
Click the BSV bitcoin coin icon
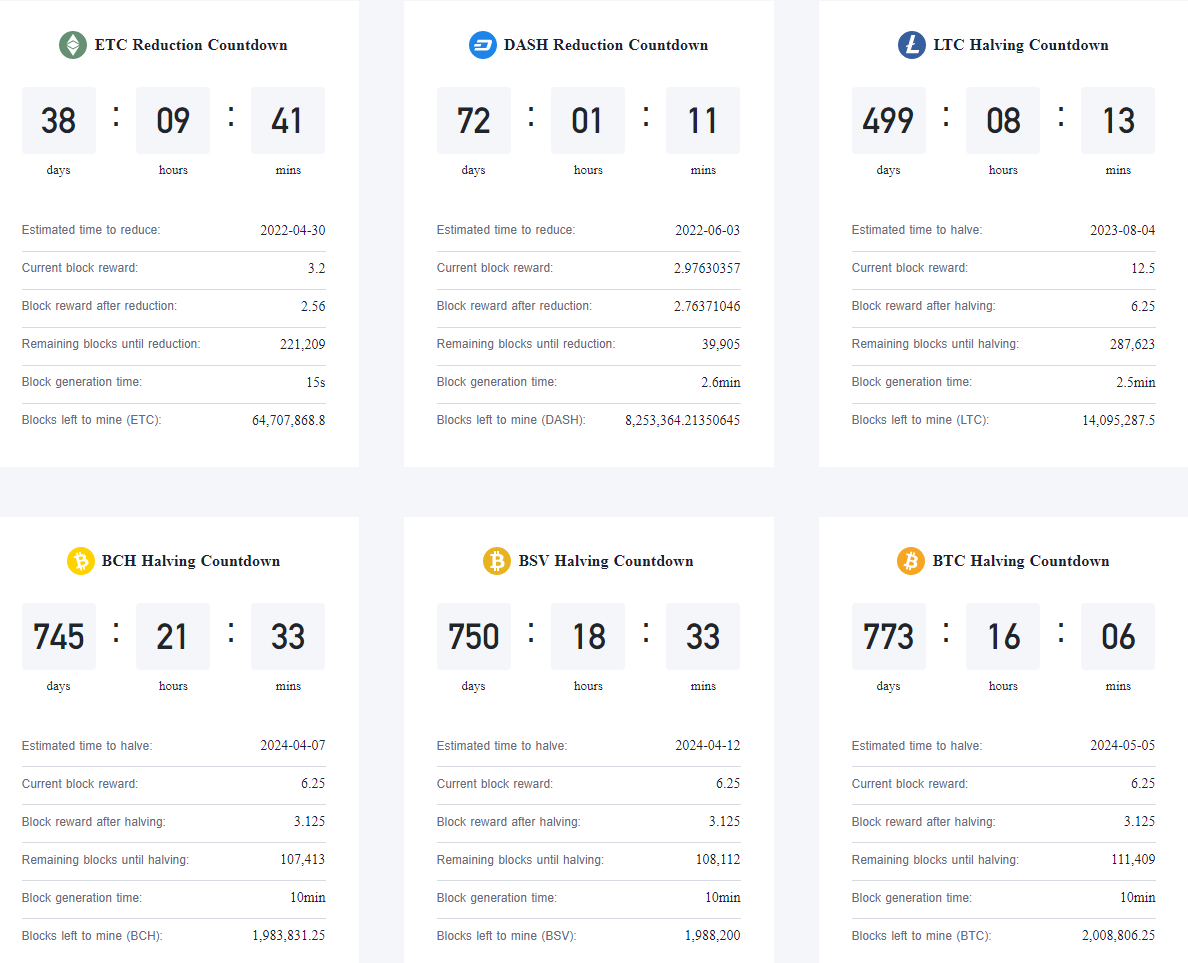(496, 561)
